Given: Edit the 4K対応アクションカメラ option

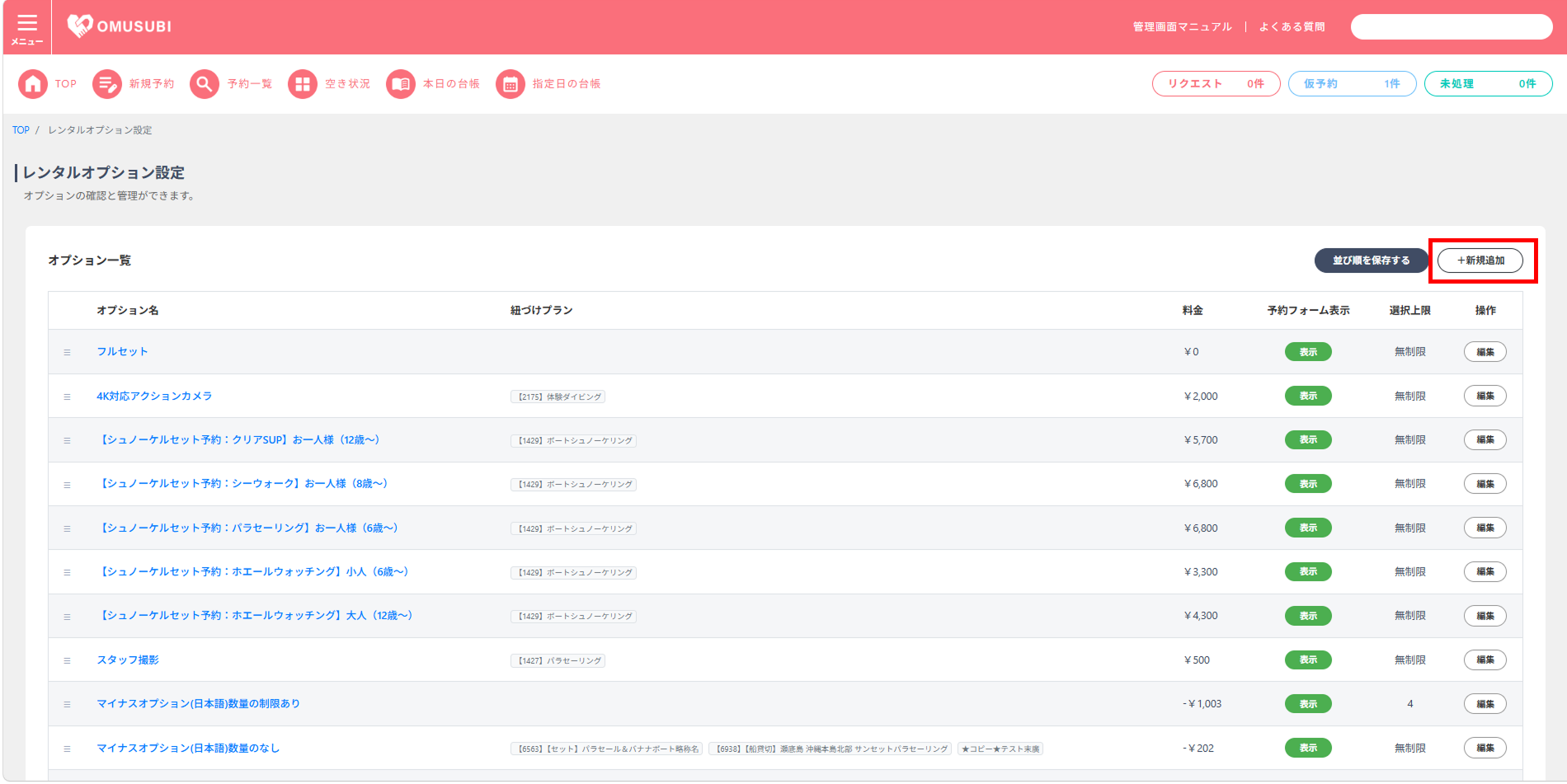Looking at the screenshot, I should [x=1485, y=396].
